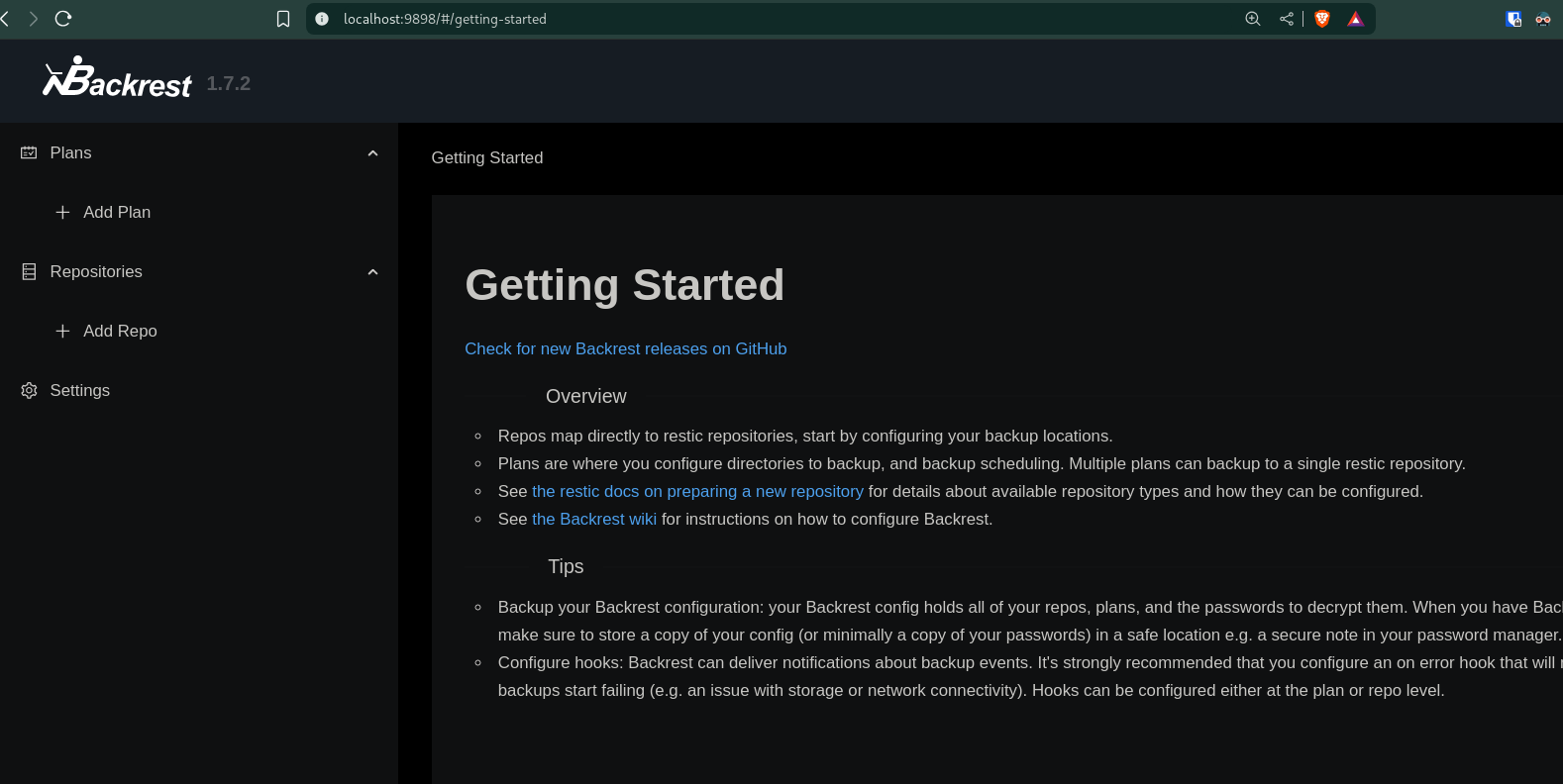This screenshot has height=784, width=1563.
Task: Click the plus icon beside Add Repo
Action: coord(62,331)
